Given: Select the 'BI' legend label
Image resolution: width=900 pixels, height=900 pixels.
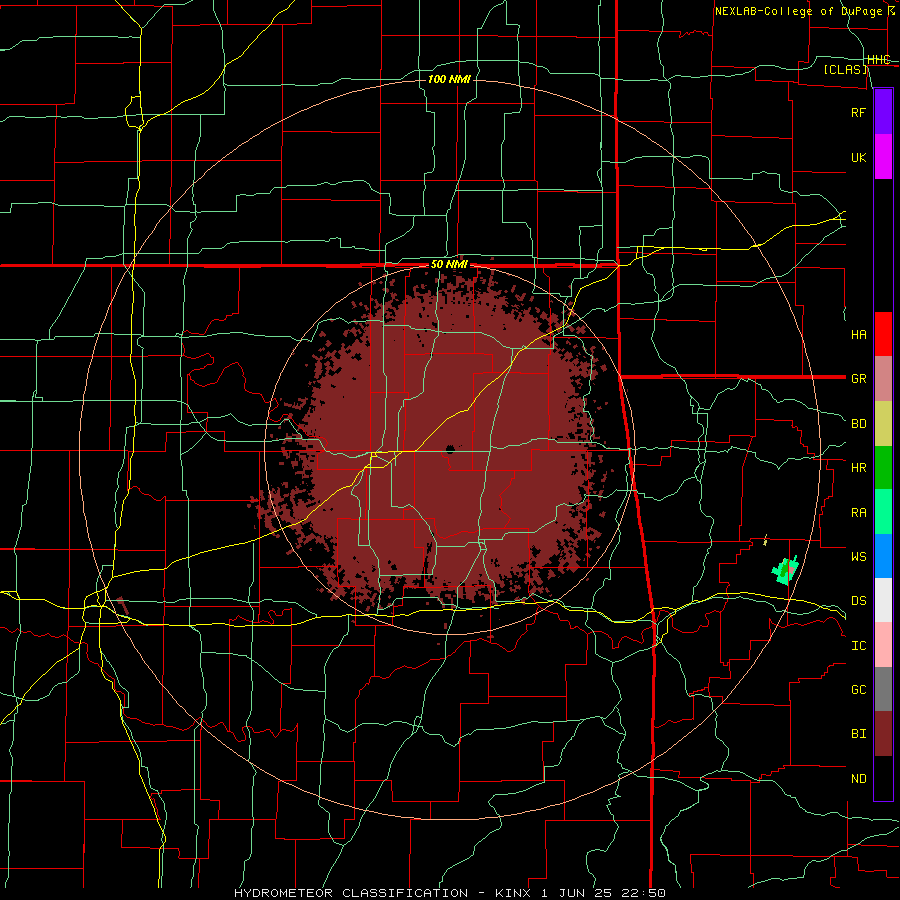Looking at the screenshot, I should click(858, 734).
